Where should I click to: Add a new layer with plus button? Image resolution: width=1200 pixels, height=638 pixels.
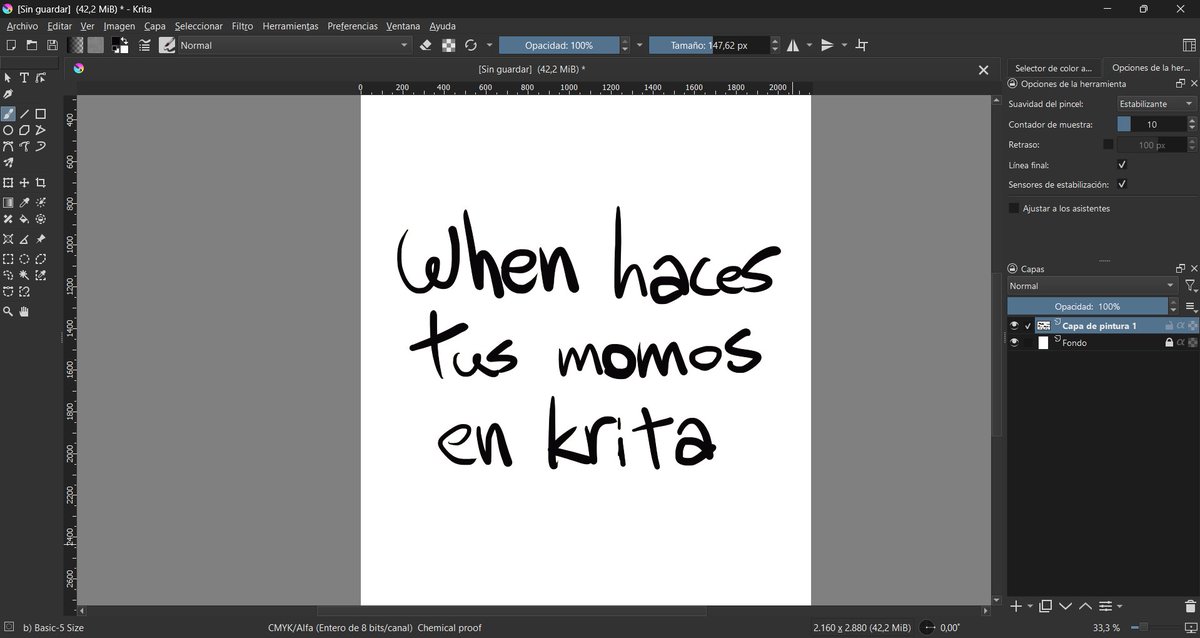1016,606
